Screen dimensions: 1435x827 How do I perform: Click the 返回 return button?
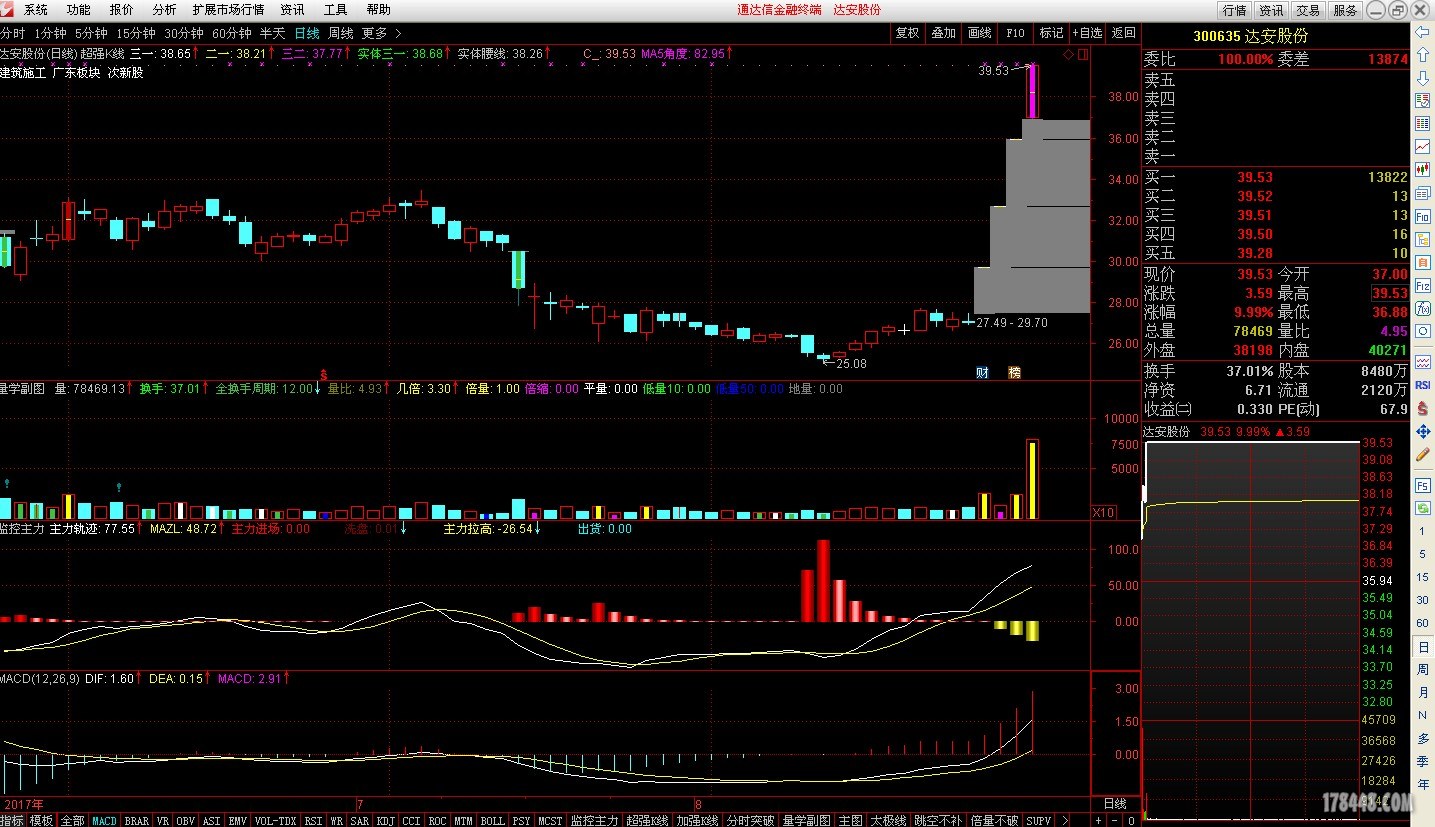click(x=1123, y=33)
